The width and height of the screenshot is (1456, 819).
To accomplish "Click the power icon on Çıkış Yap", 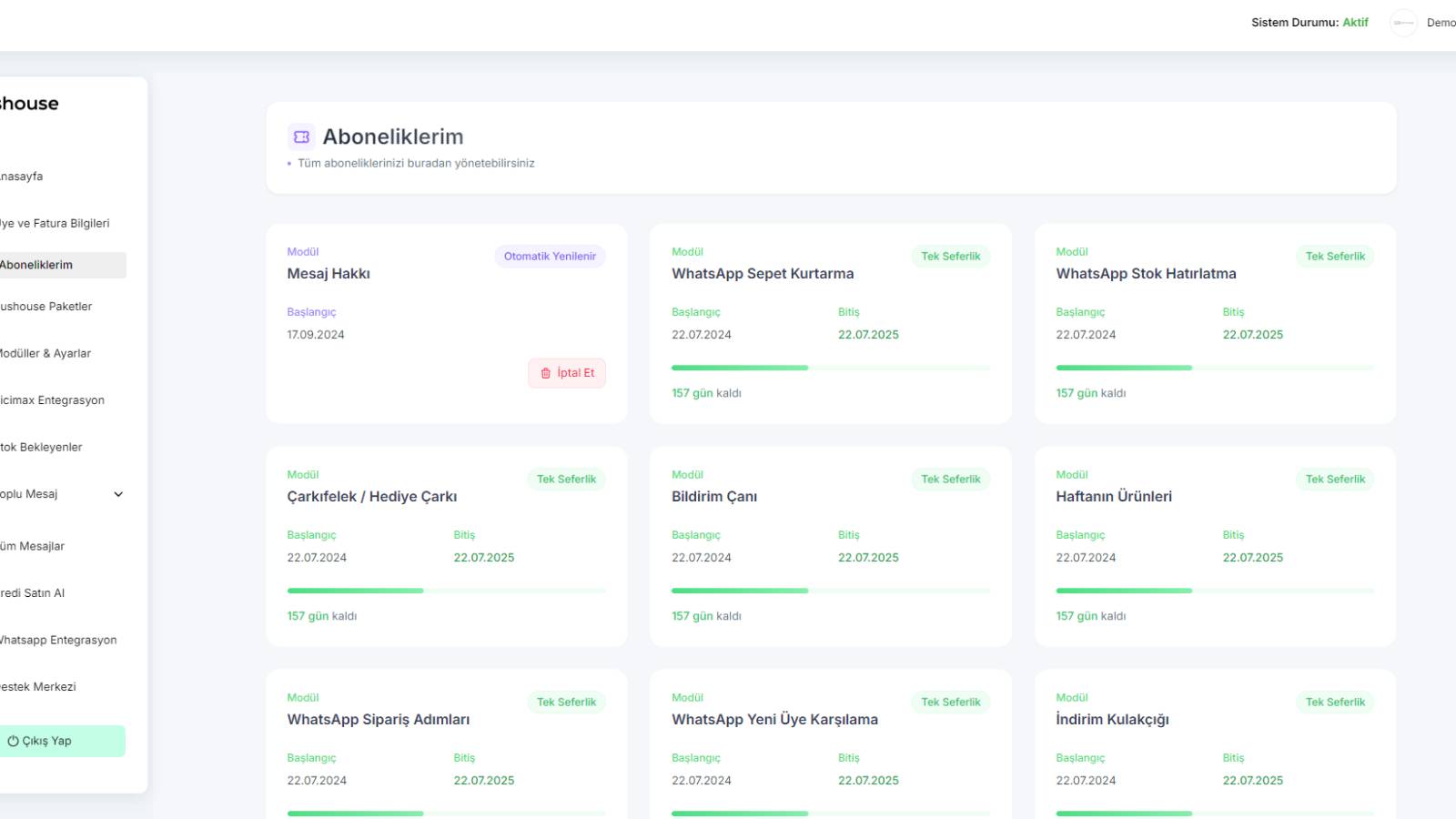I will click(x=13, y=741).
